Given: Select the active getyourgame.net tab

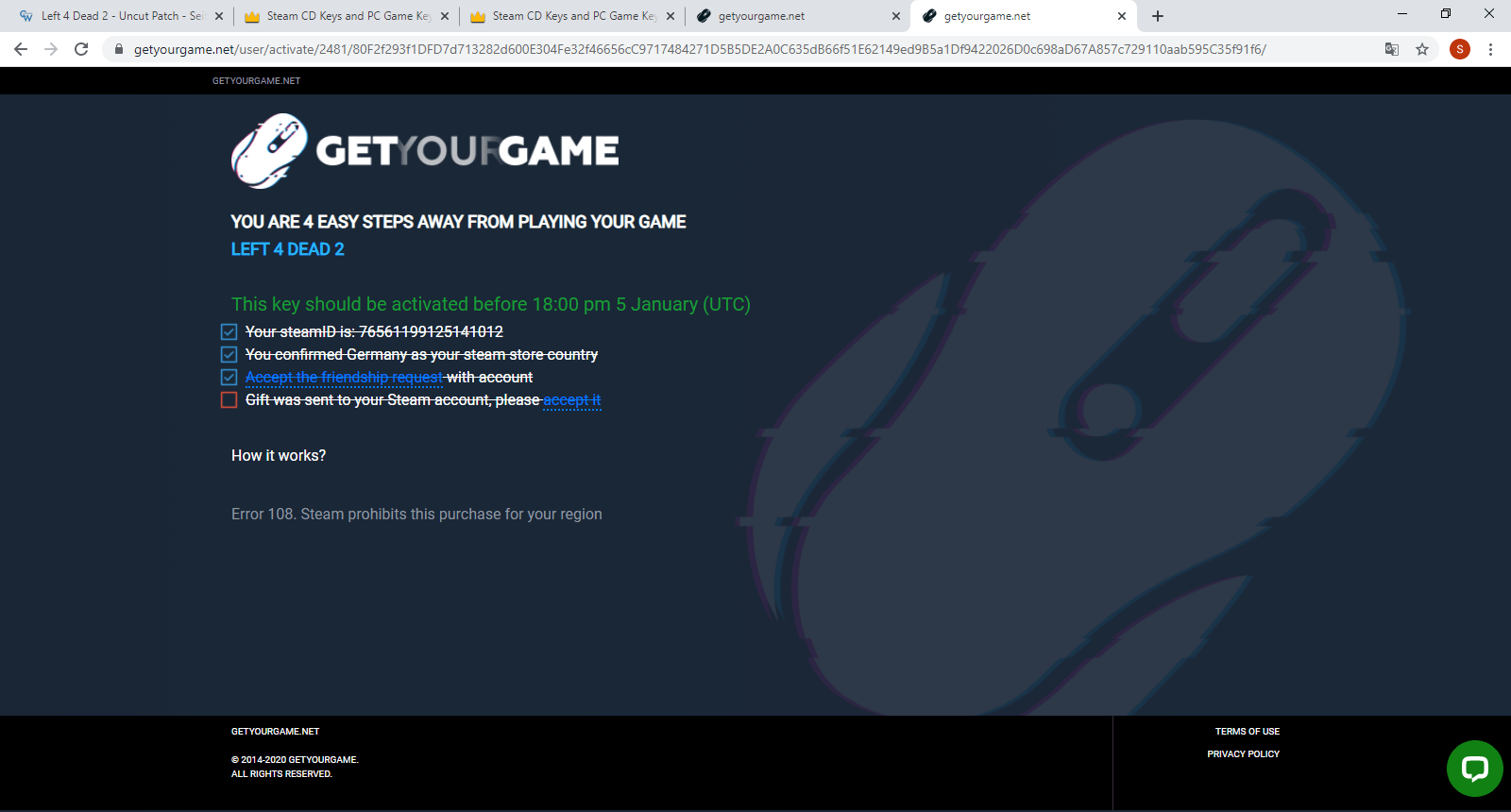Looking at the screenshot, I should coord(1023,16).
